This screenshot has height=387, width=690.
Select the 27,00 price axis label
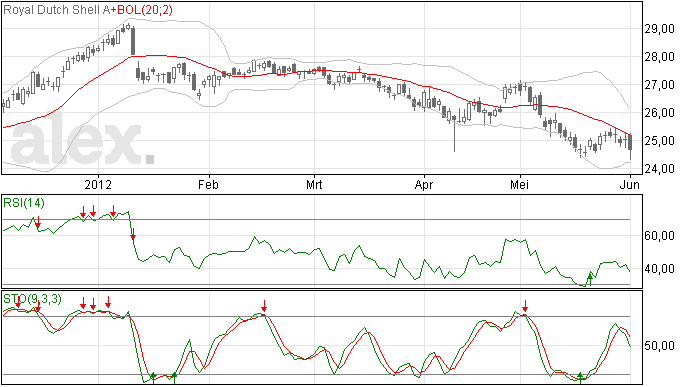click(x=659, y=85)
